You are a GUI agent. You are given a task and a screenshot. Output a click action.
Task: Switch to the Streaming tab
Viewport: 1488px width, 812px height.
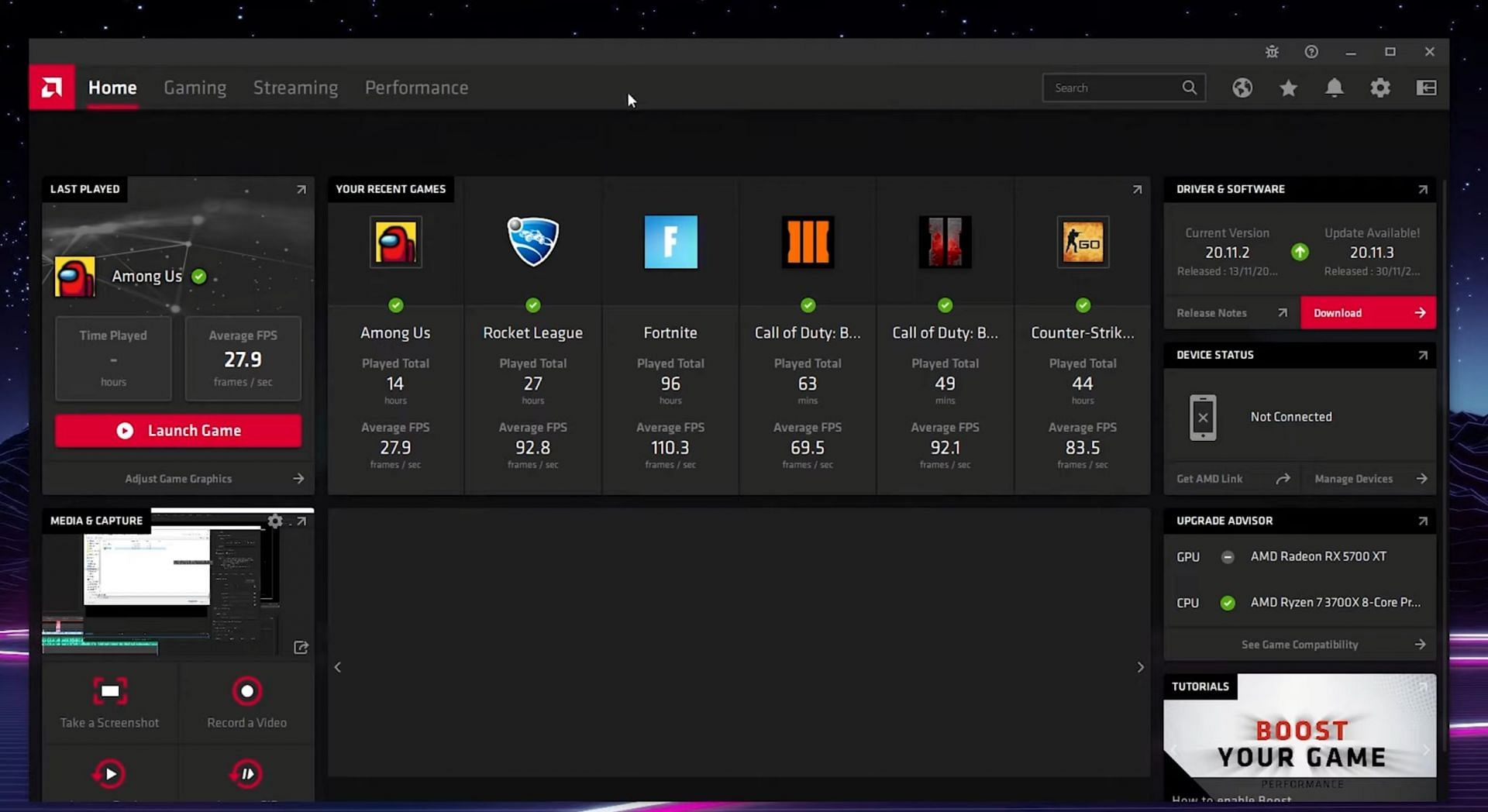point(295,88)
